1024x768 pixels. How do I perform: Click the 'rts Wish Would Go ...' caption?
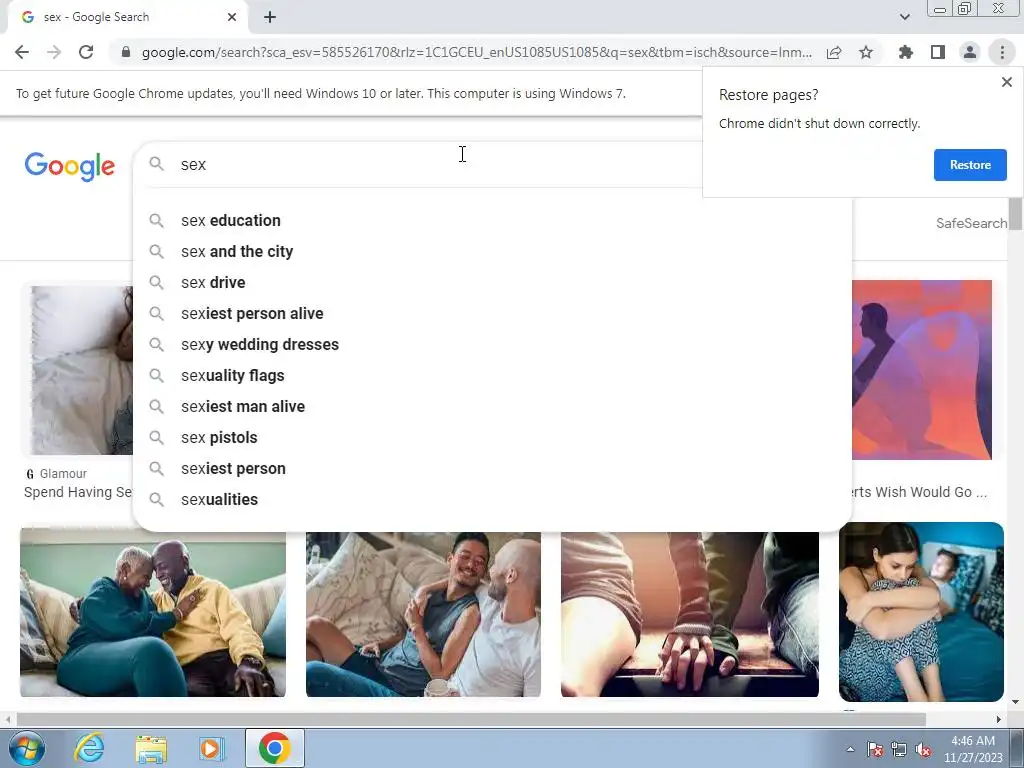920,492
